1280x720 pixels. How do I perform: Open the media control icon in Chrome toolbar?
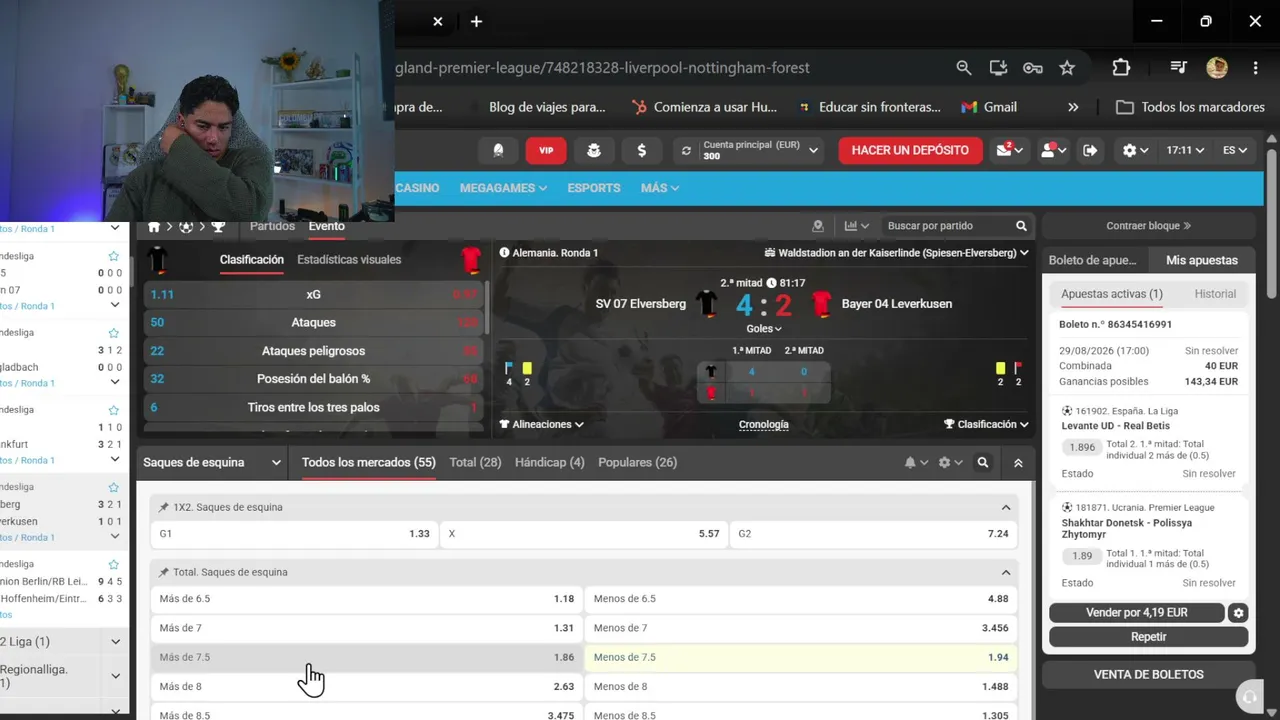point(1179,68)
